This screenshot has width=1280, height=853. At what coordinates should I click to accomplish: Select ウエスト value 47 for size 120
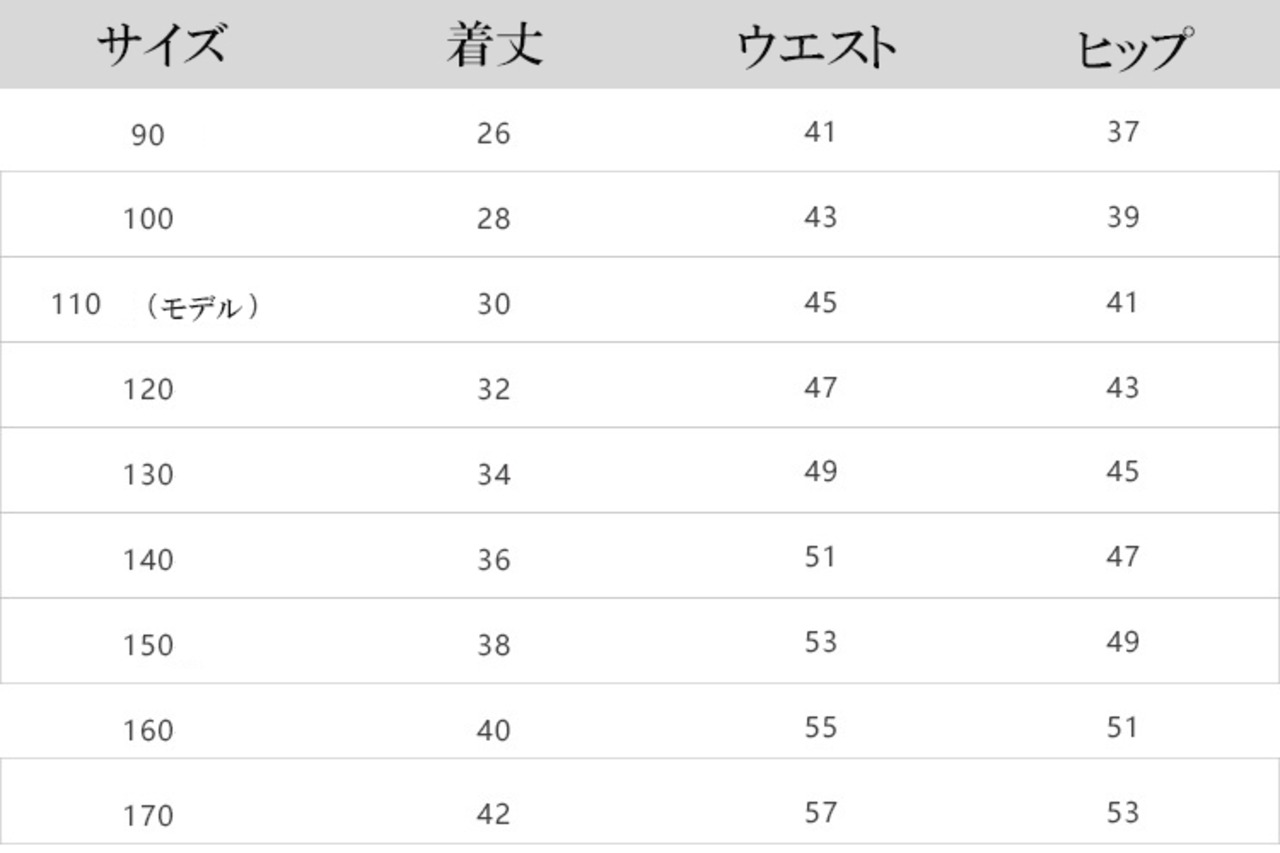(x=820, y=387)
